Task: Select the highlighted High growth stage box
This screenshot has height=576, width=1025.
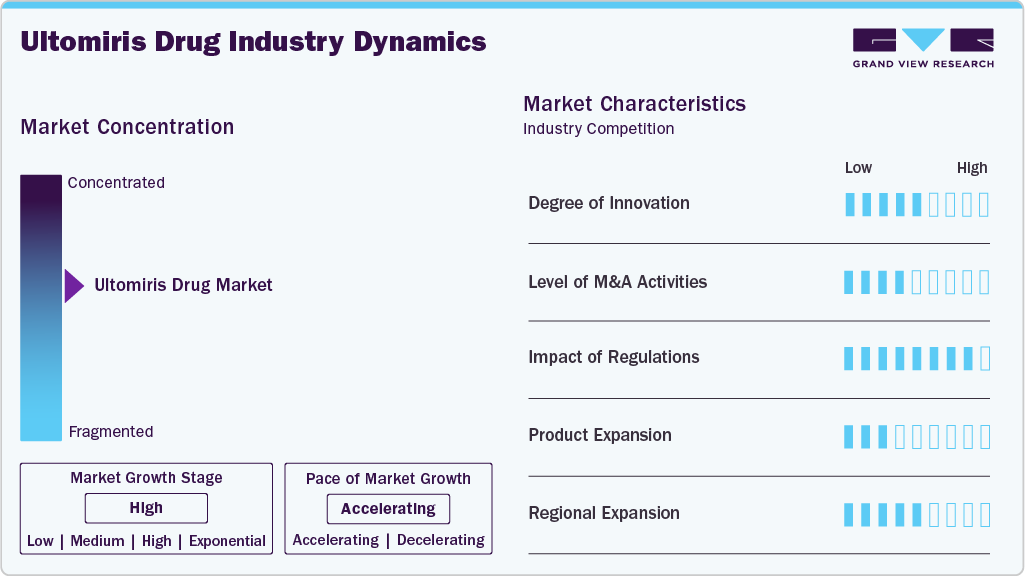Action: point(146,508)
